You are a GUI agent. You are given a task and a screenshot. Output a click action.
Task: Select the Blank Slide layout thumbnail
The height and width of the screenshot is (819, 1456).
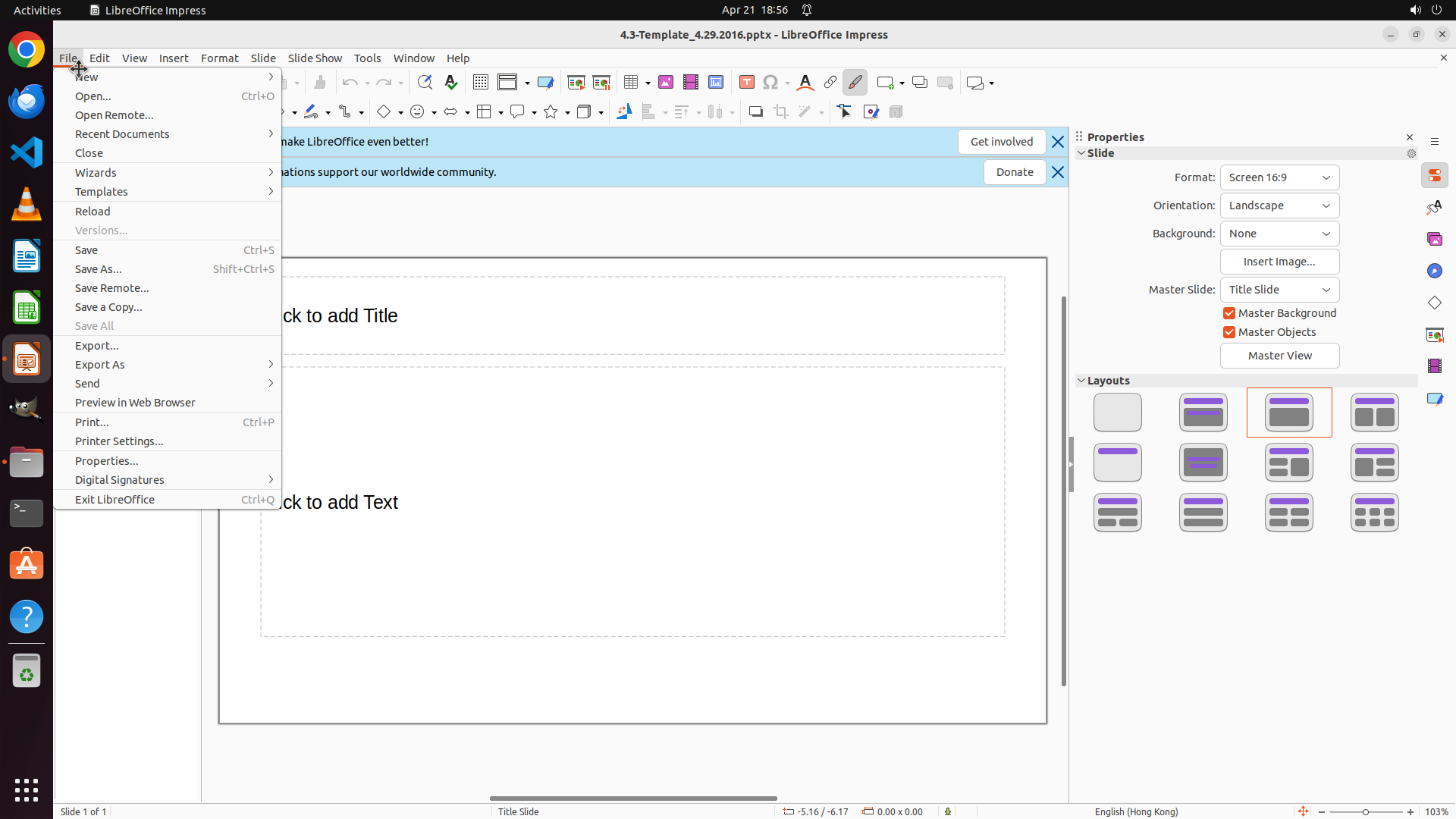click(x=1117, y=413)
